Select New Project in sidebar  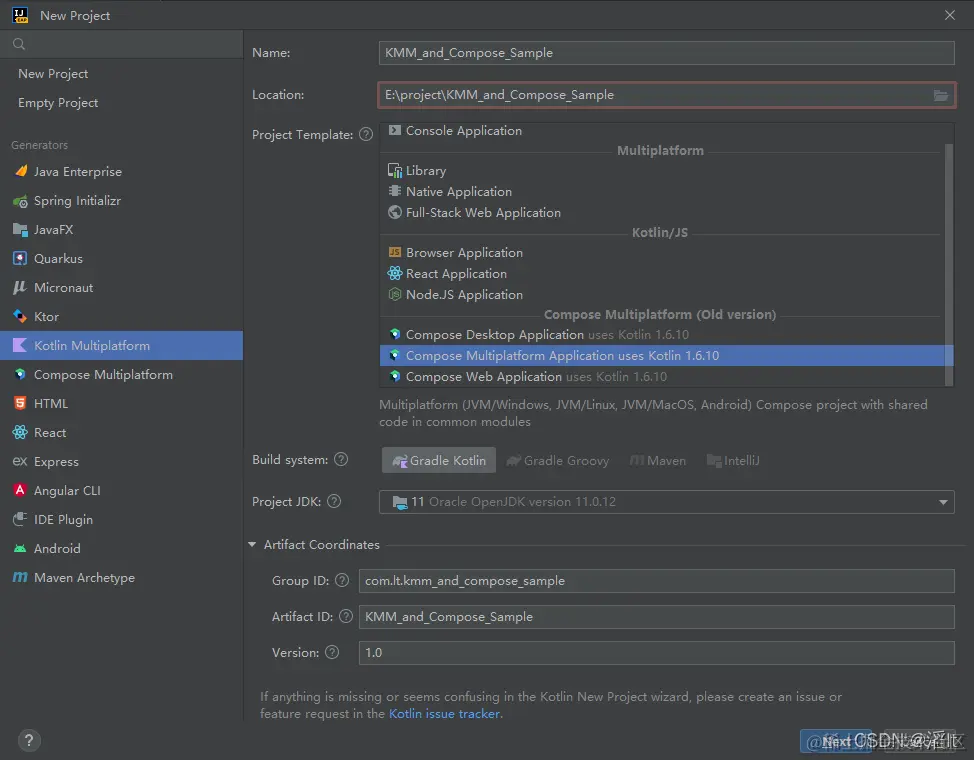[x=53, y=73]
